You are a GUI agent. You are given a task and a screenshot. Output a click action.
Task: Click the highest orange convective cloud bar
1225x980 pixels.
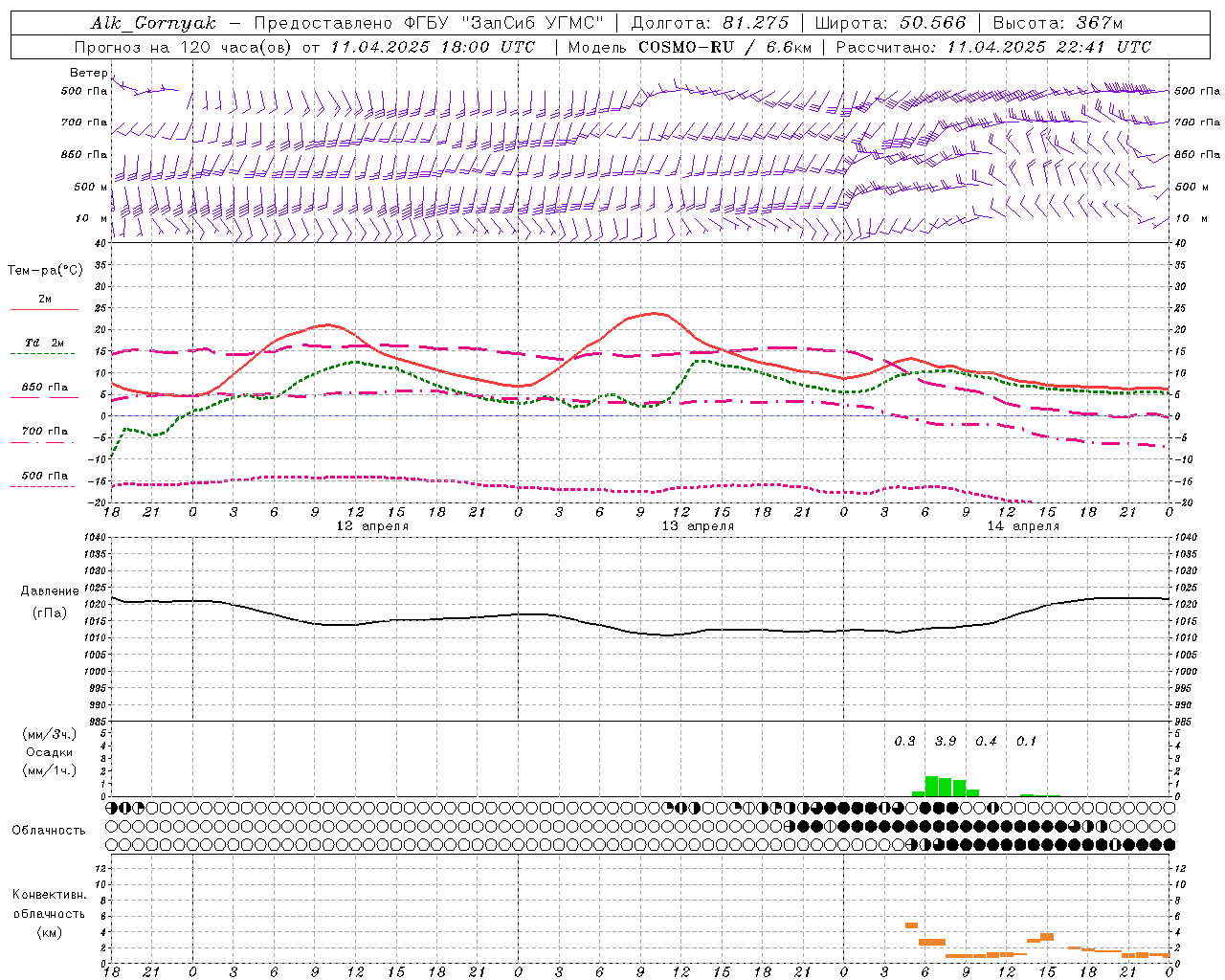[911, 925]
